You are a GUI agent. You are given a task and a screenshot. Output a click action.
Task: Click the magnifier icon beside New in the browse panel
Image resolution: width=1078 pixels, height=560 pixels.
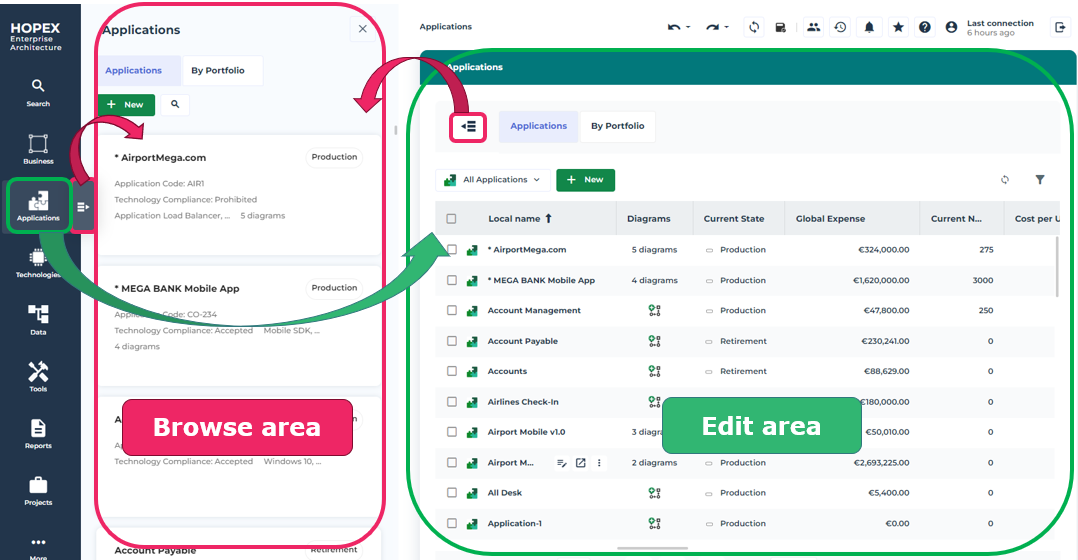(175, 104)
